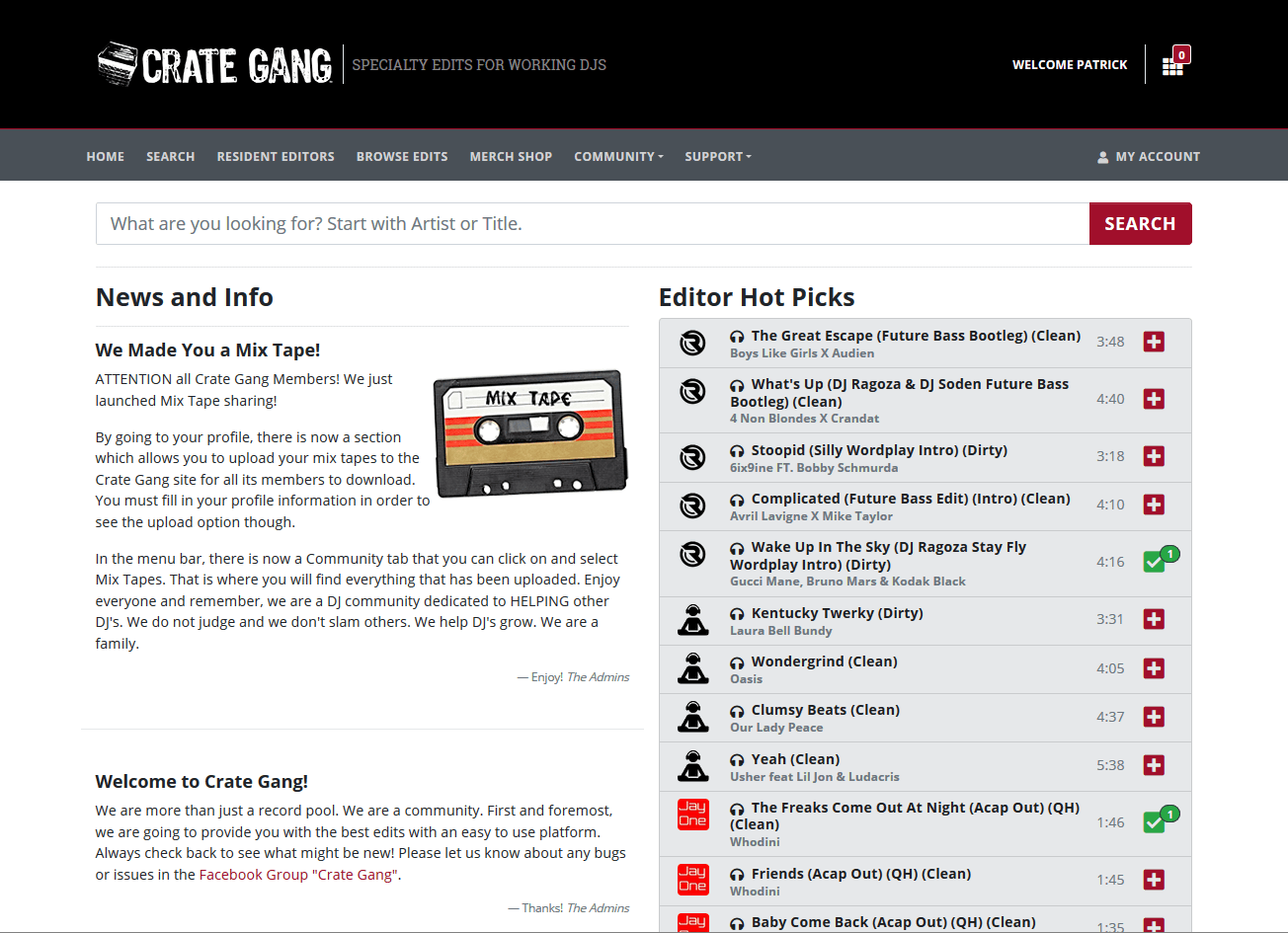This screenshot has height=933, width=1288.
Task: Click artist text "Boys Like Girls X Audien"
Action: pos(802,353)
